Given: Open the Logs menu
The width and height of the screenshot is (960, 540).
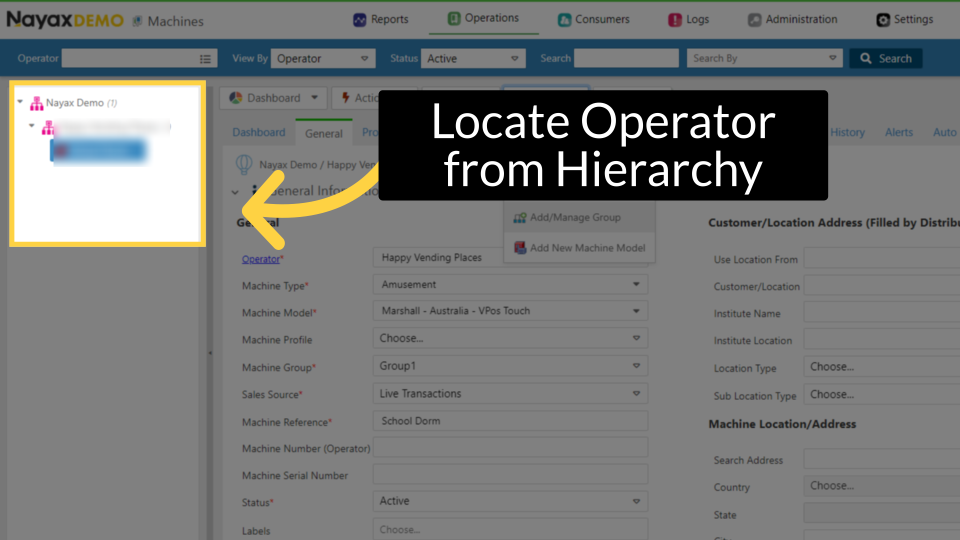Looking at the screenshot, I should (688, 20).
